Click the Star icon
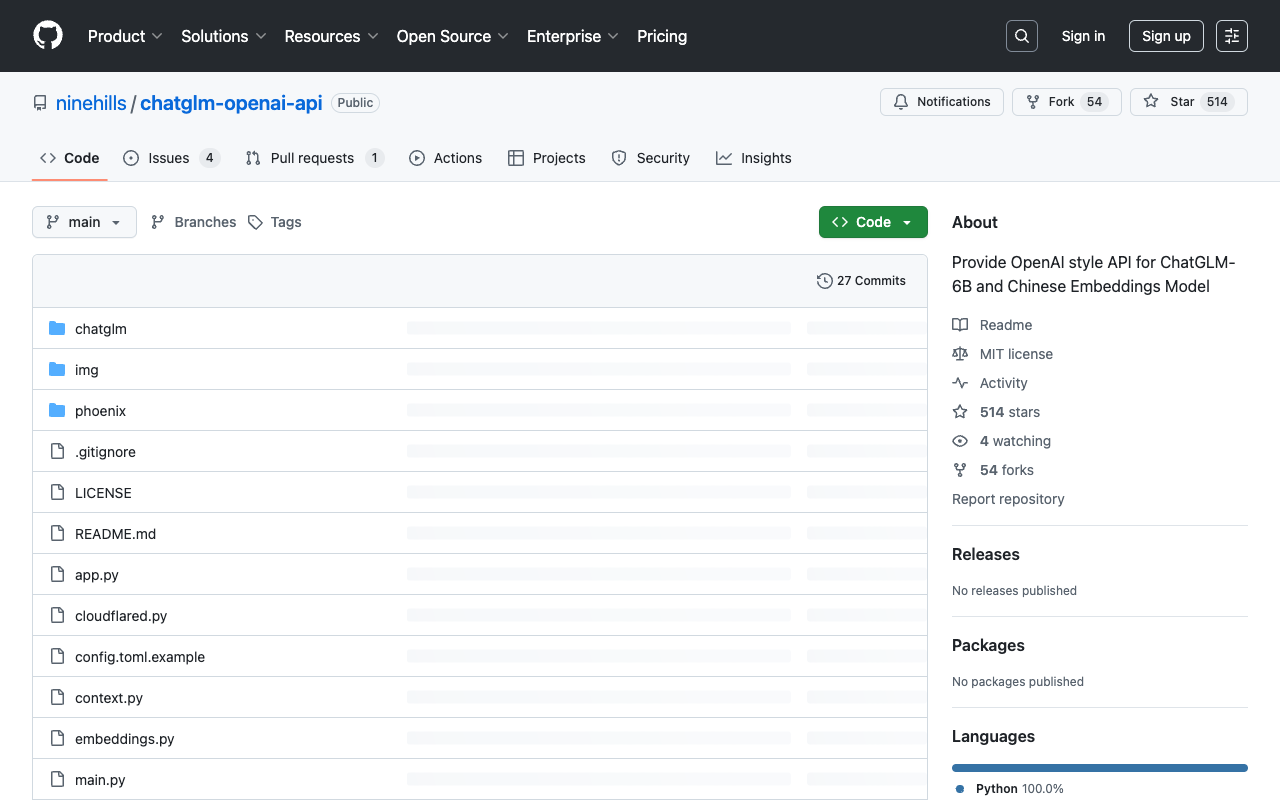Viewport: 1280px width, 800px height. pyautogui.click(x=1151, y=102)
